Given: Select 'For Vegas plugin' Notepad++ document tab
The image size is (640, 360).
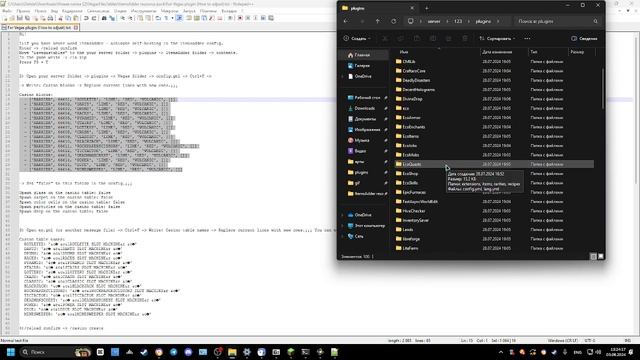Looking at the screenshot, I should tap(40, 27).
